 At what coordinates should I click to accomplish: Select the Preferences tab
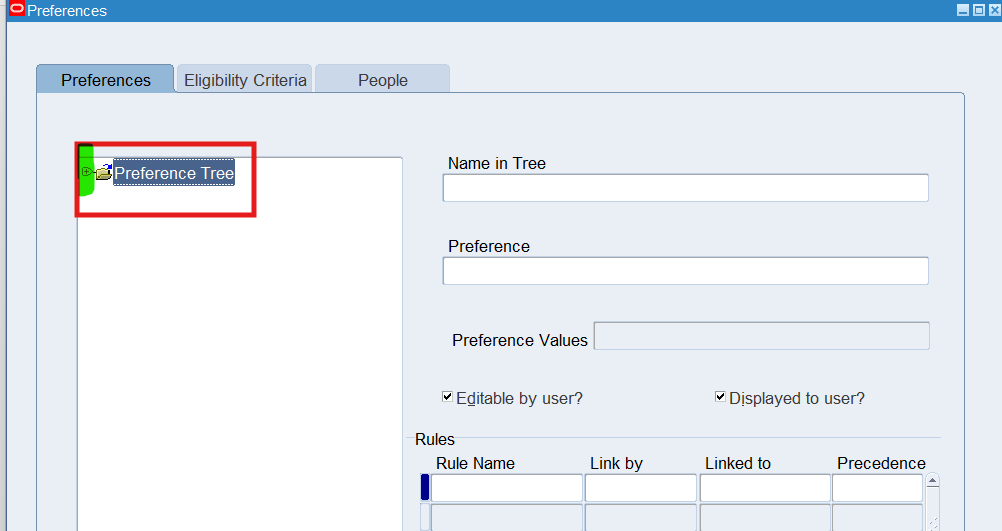106,80
